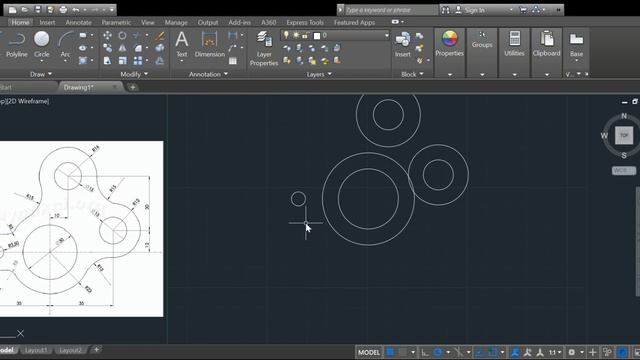Click the Move tool in Modify panel
Screen dimensions: 640x360
[x=107, y=36]
